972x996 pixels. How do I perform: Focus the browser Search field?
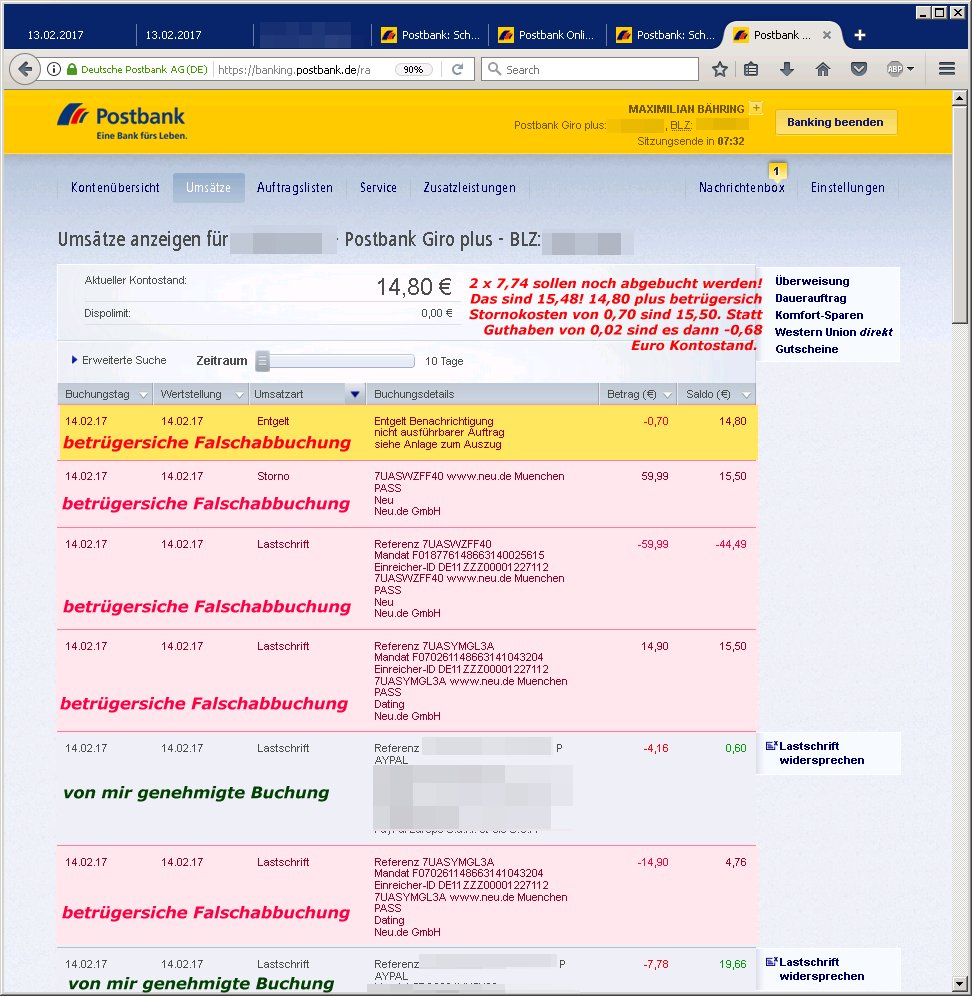[590, 69]
